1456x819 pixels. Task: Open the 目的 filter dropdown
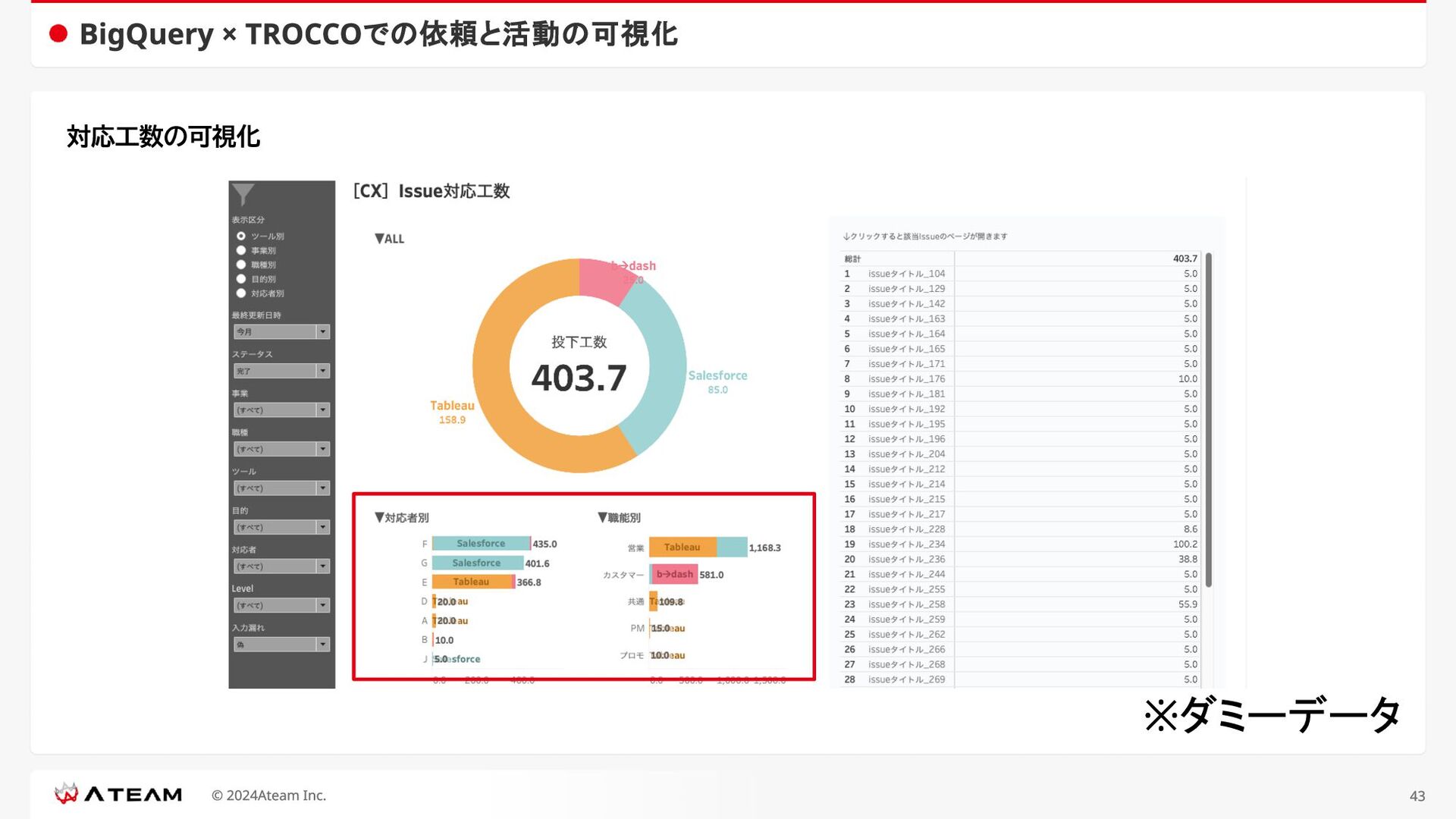click(281, 527)
